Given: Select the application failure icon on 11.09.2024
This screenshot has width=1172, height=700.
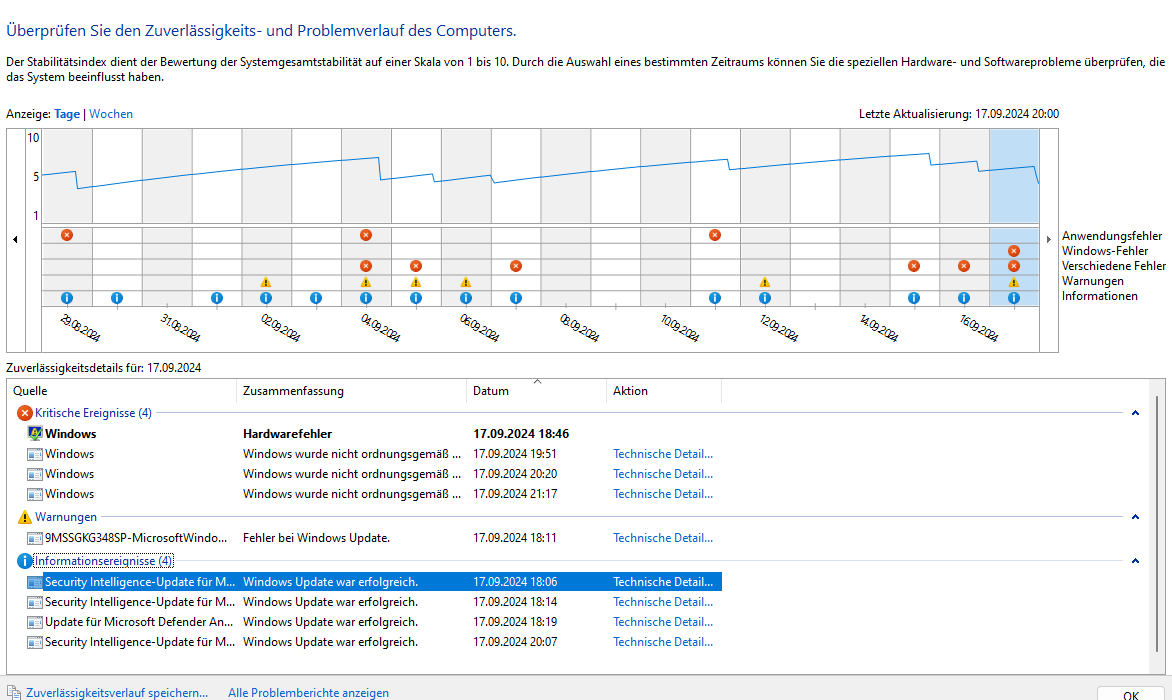Looking at the screenshot, I should pyautogui.click(x=715, y=235).
